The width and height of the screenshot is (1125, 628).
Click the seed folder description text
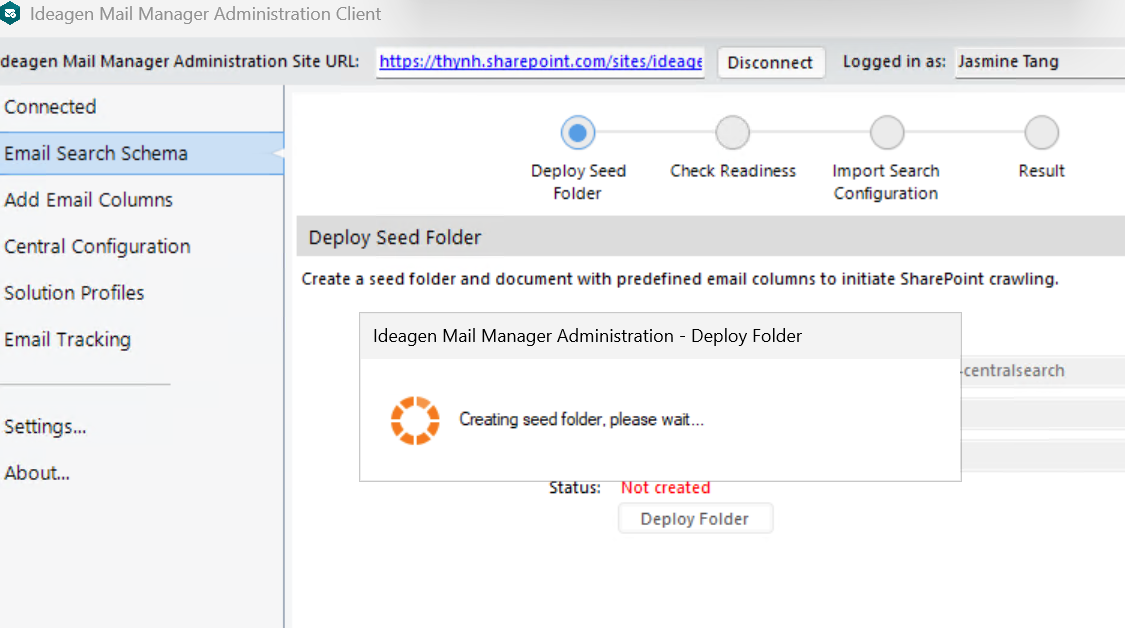pos(680,279)
